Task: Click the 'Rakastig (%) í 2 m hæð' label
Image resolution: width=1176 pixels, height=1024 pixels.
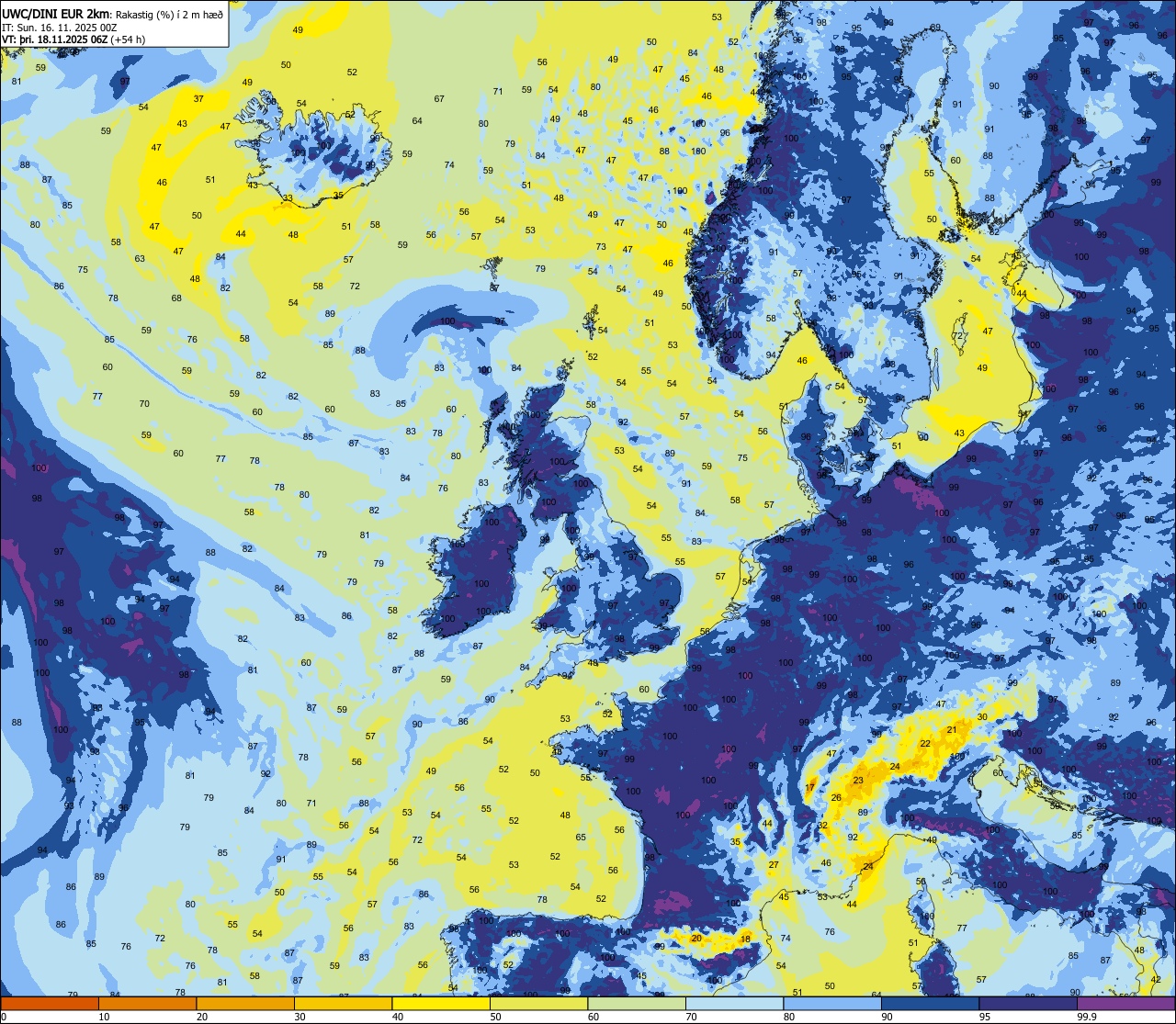Action: tap(168, 13)
